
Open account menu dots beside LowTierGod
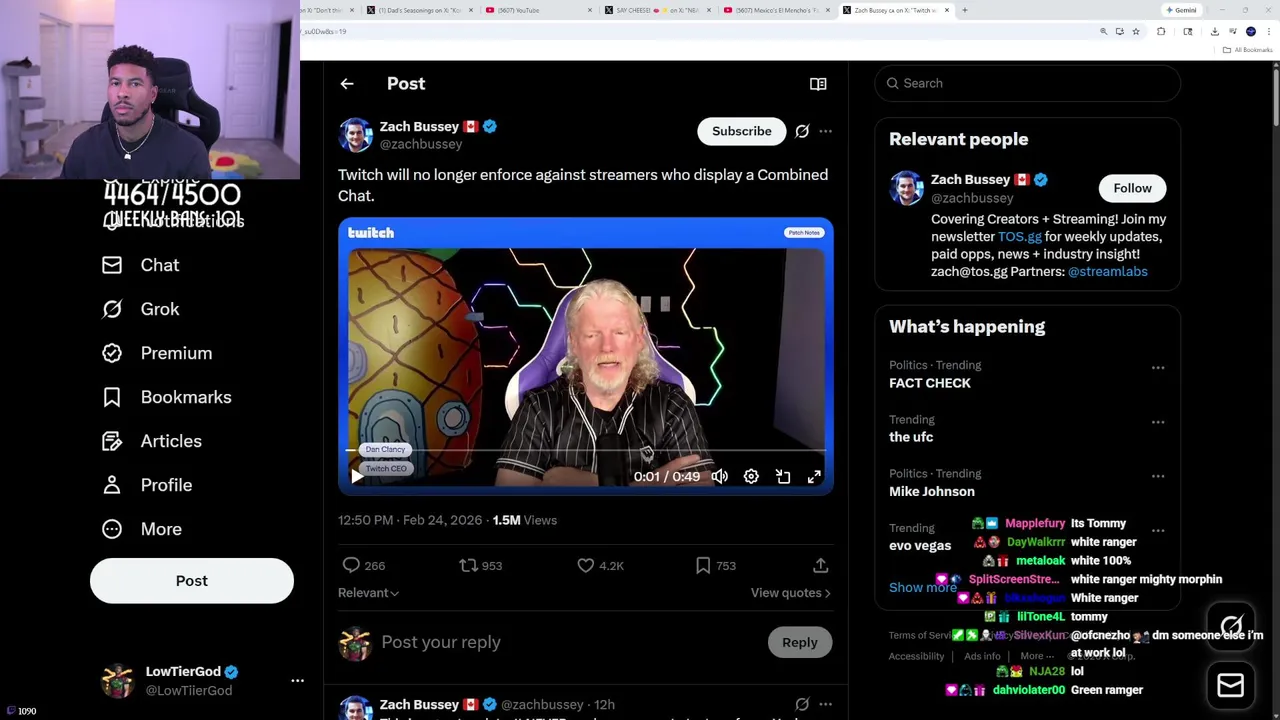[x=297, y=681]
